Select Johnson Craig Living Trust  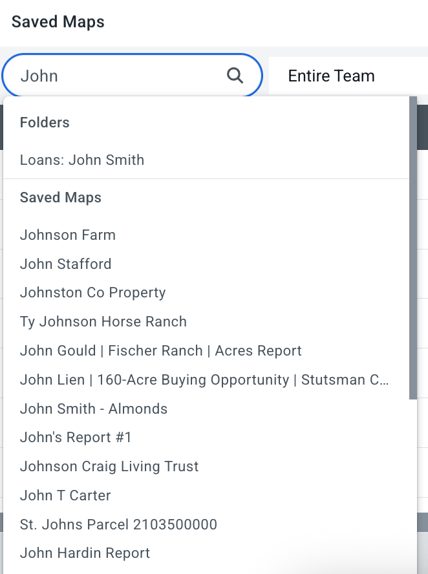point(206,466)
